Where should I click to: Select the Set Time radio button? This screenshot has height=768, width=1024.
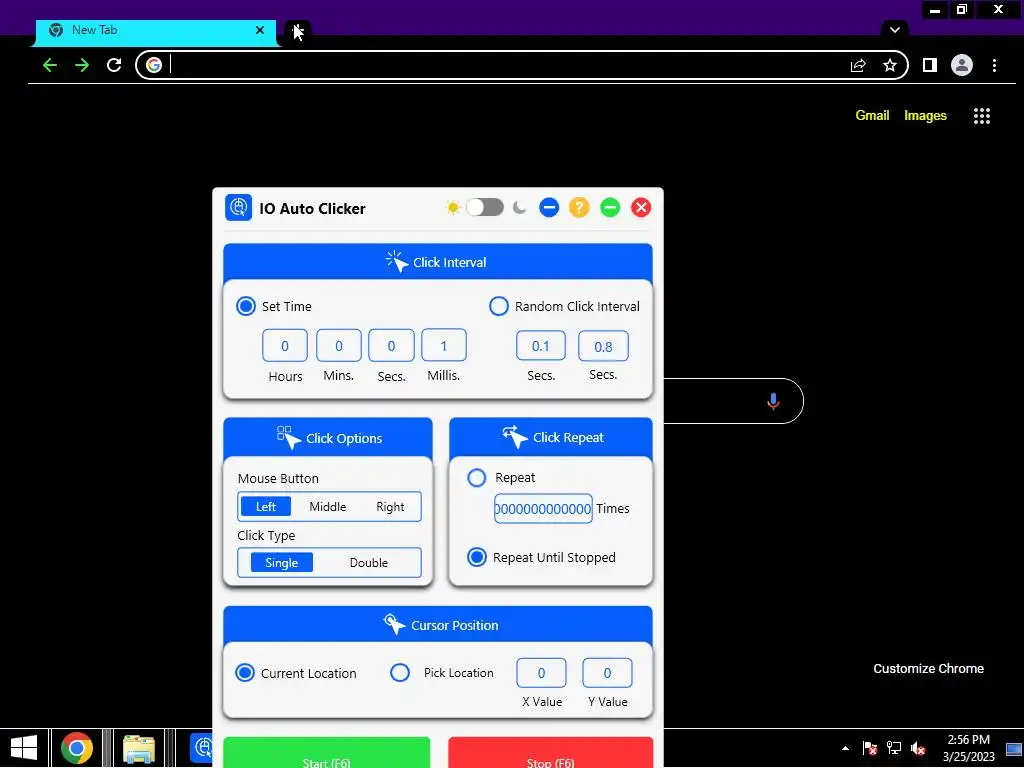point(246,306)
